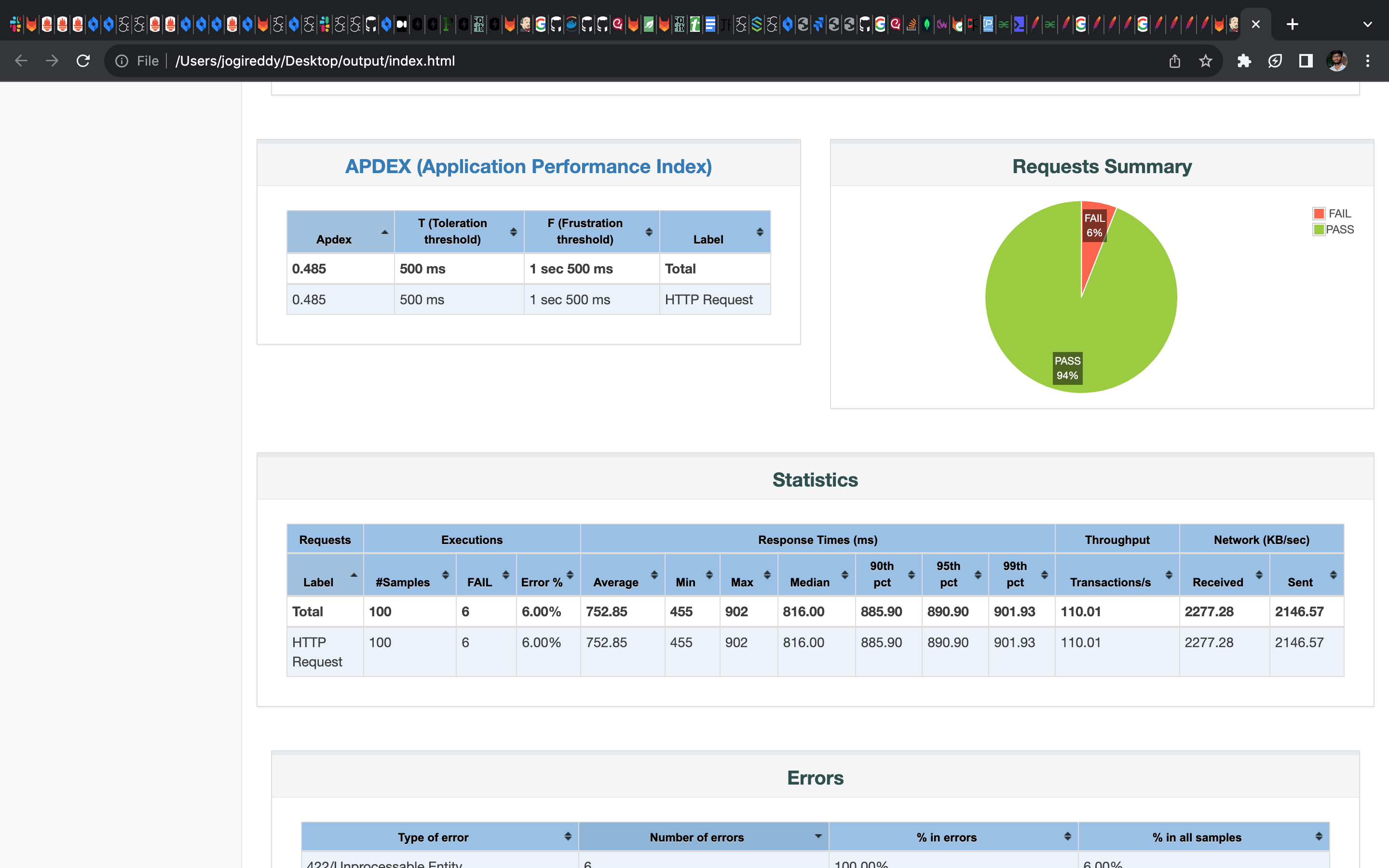Open the Chrome three-dot menu

click(x=1368, y=61)
